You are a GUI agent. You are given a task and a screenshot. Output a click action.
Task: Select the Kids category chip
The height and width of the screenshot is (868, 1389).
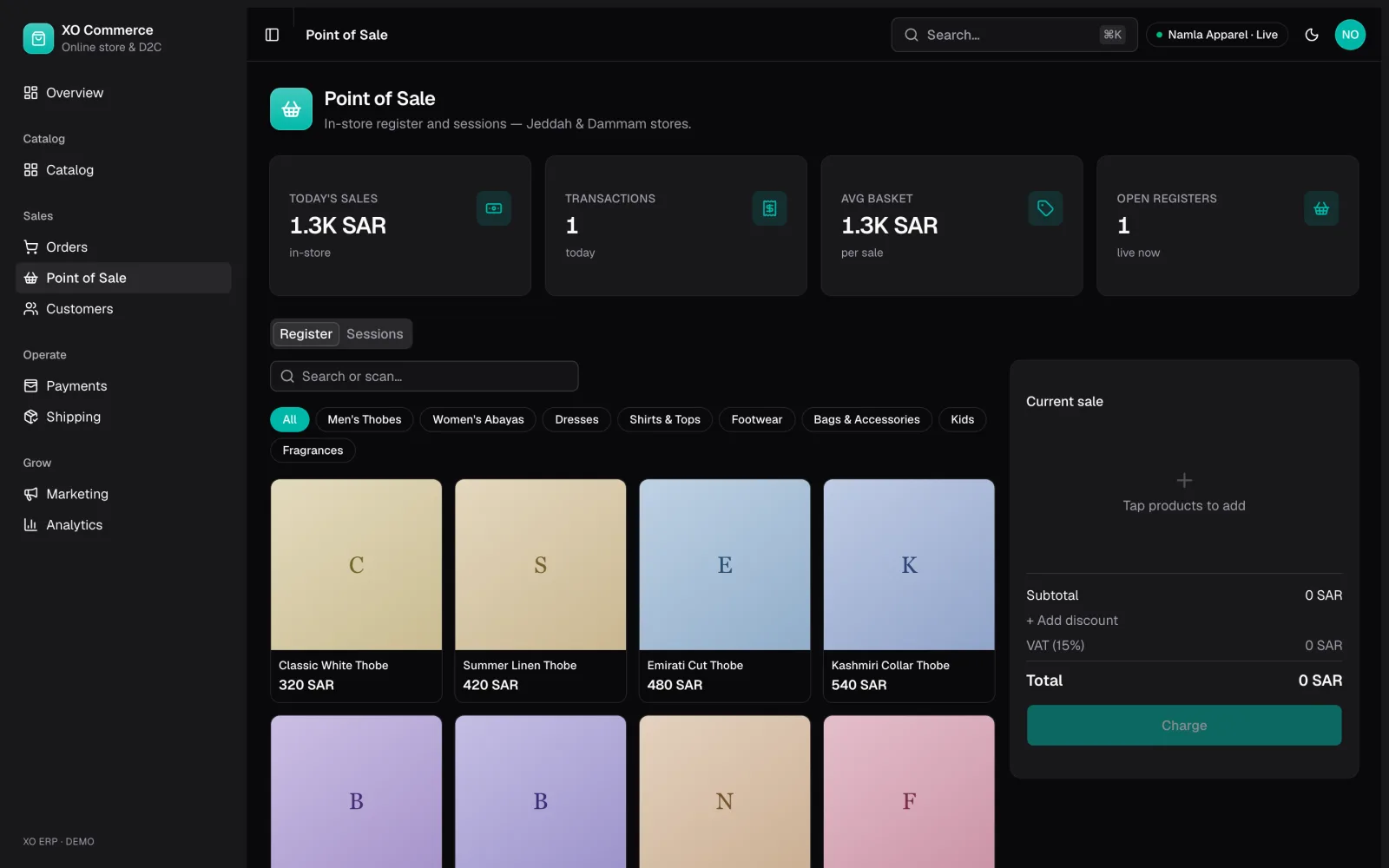point(963,419)
